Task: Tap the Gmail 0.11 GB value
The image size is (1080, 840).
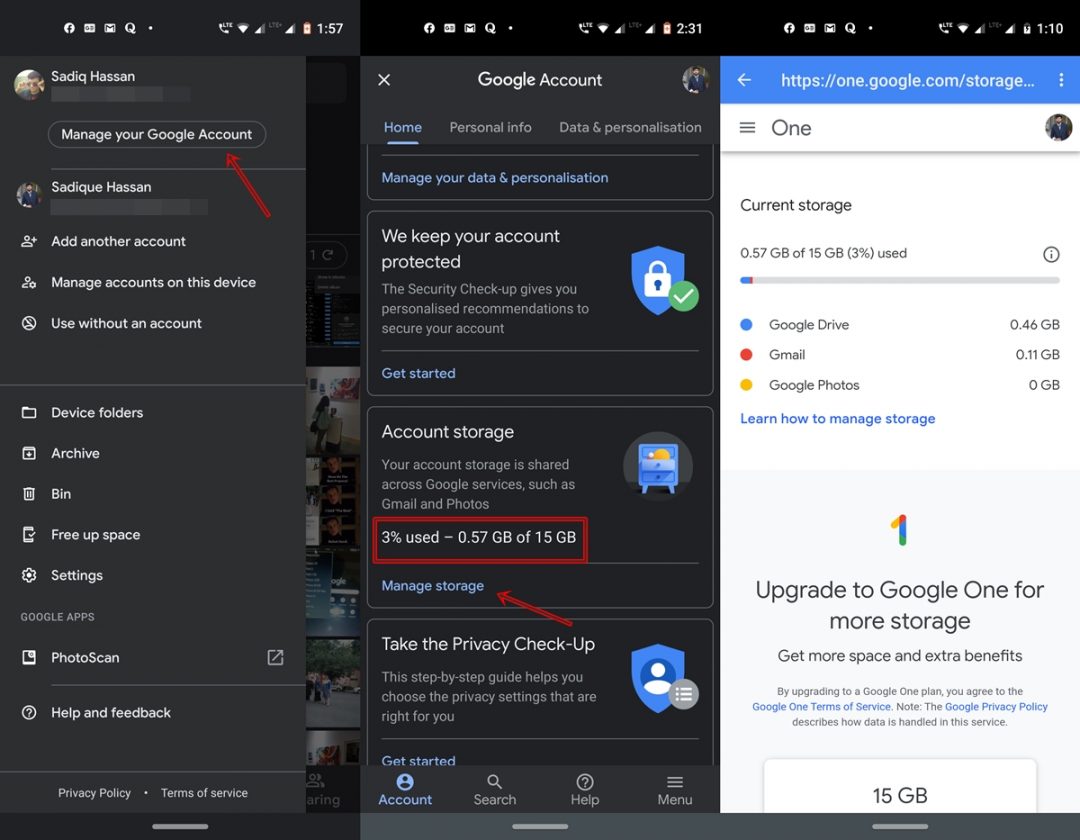Action: [1037, 355]
